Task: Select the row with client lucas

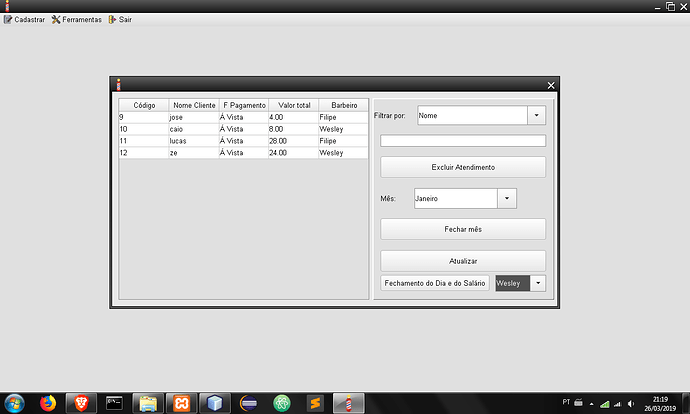Action: (x=243, y=141)
